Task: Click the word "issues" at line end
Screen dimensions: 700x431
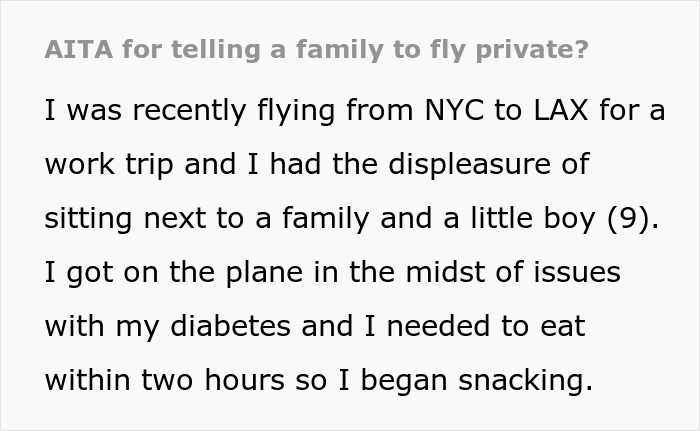Action: pos(577,272)
